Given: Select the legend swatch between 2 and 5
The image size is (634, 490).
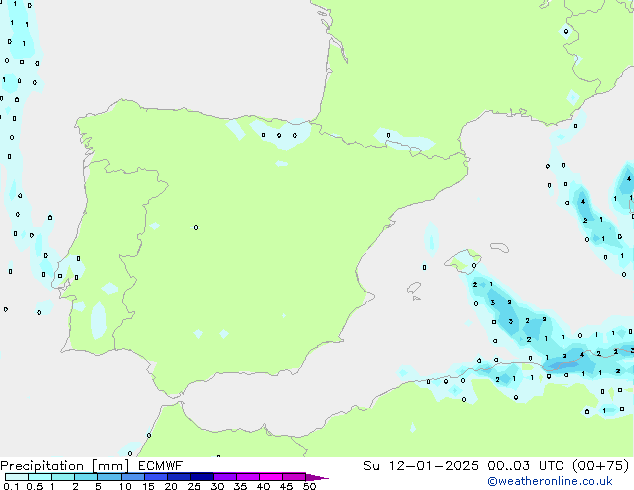Looking at the screenshot, I should click(x=86, y=477).
